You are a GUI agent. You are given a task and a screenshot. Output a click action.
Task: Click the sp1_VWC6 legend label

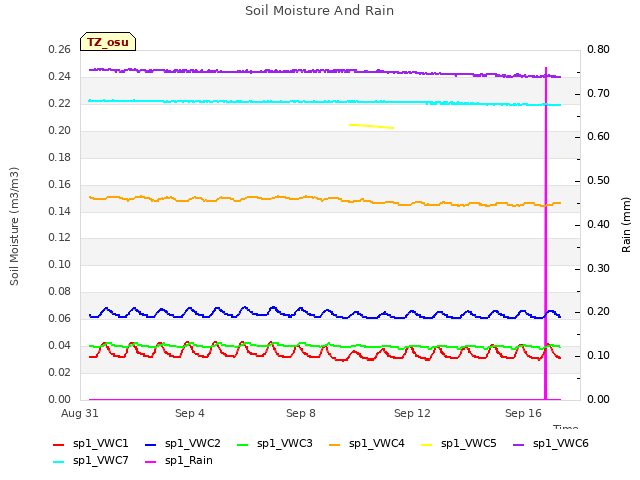tap(561, 443)
